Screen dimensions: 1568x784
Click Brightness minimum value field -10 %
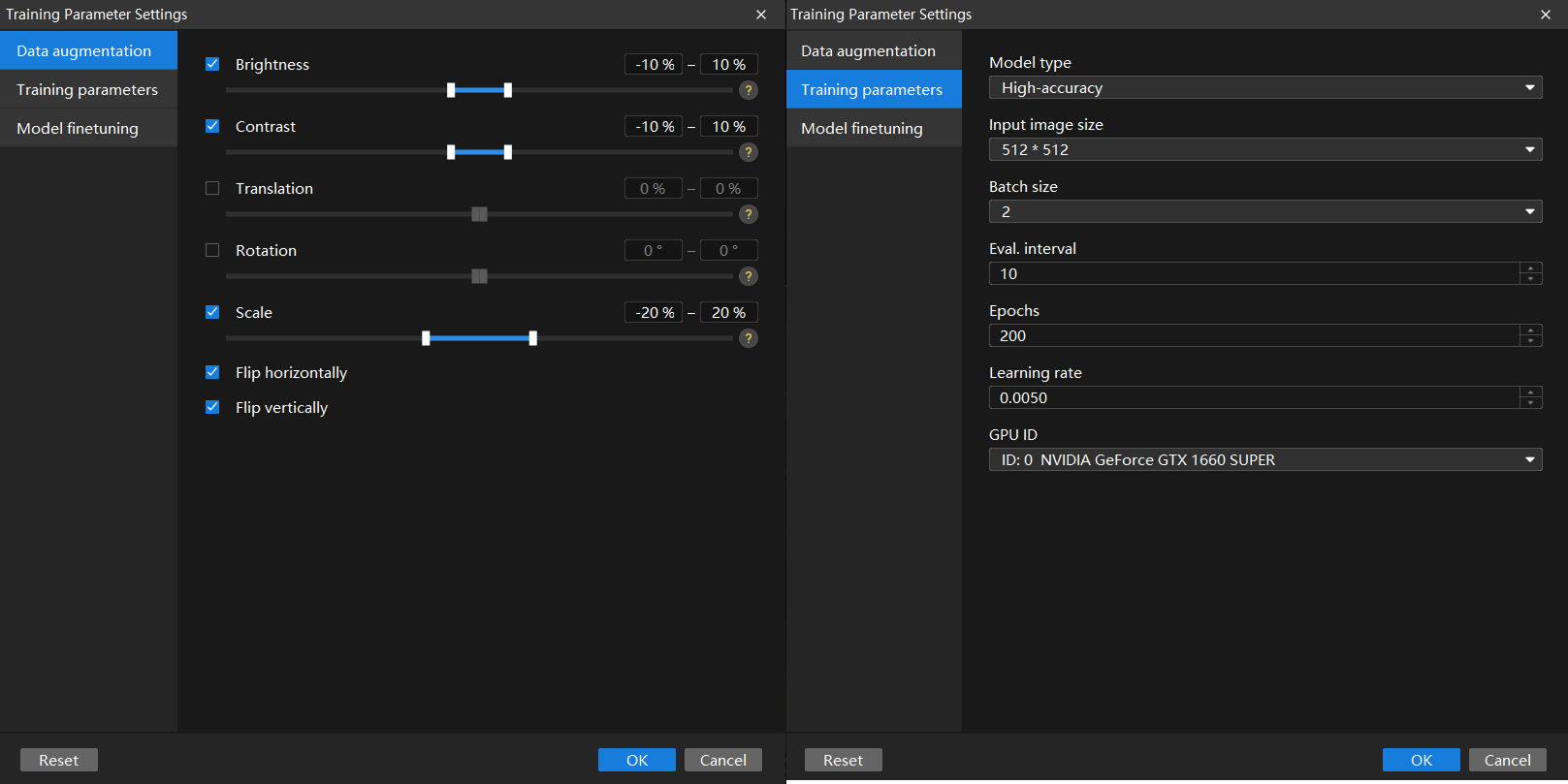click(x=654, y=64)
